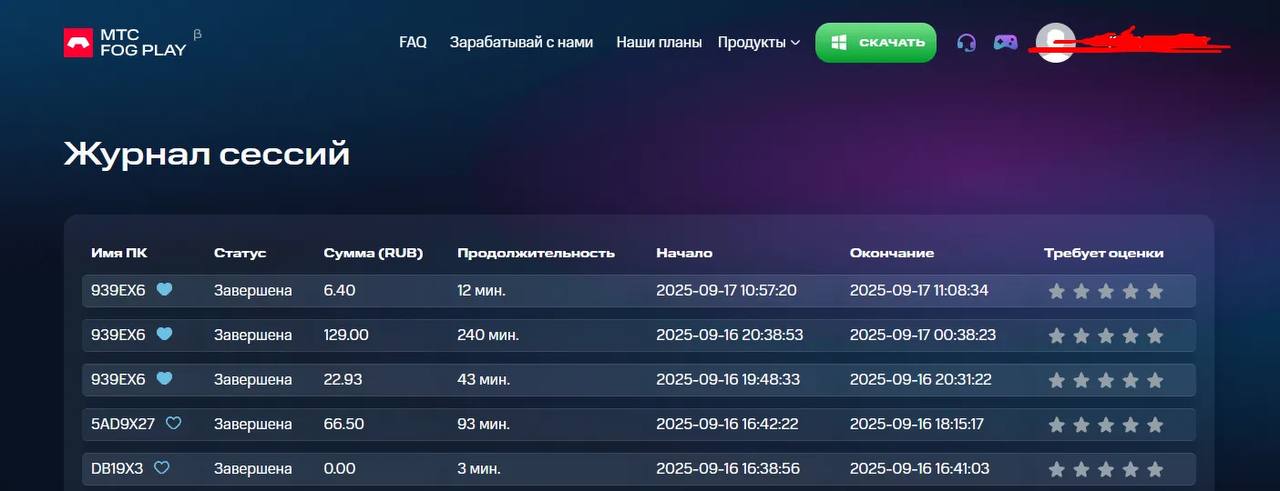
Task: Choose two stars for the 5AD9X27 session
Action: (1081, 425)
